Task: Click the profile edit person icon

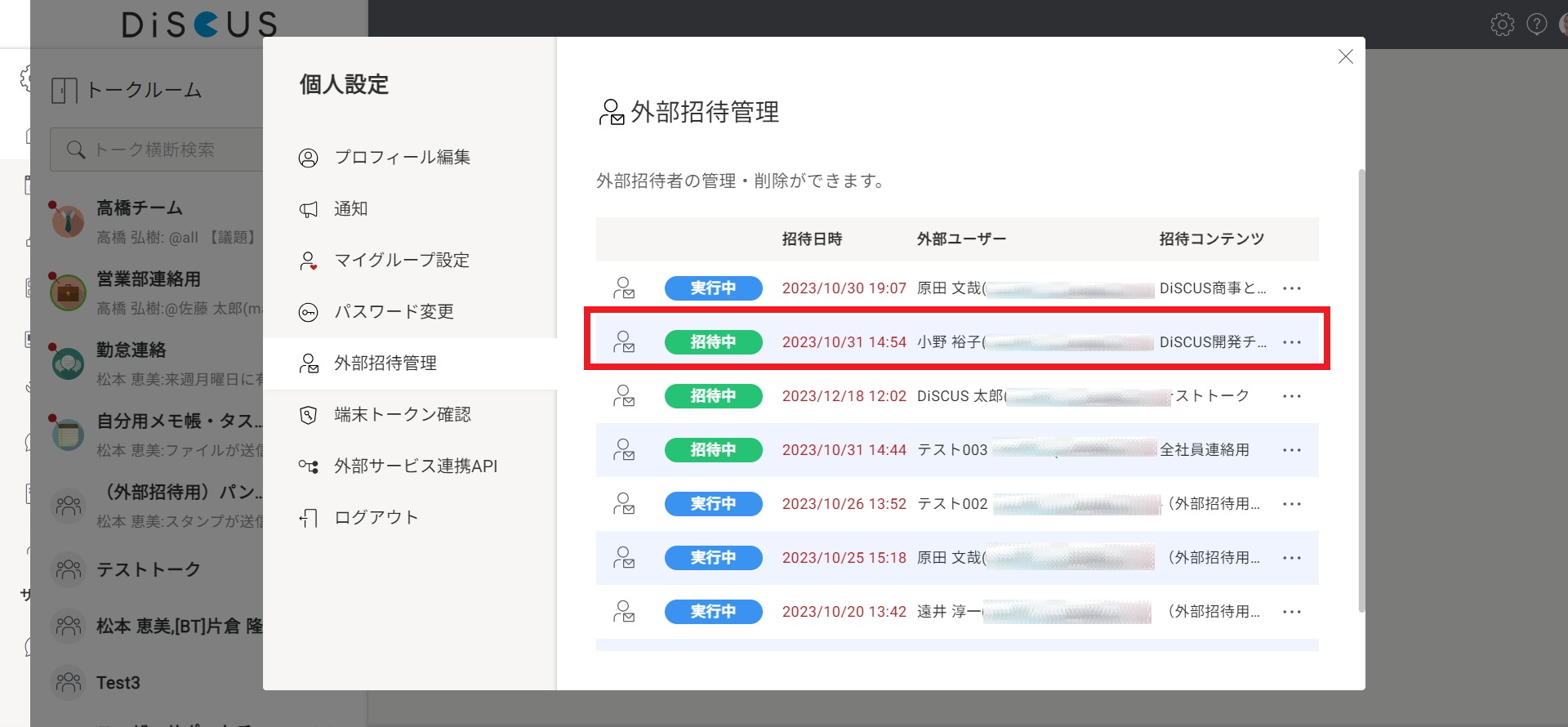Action: click(x=308, y=158)
